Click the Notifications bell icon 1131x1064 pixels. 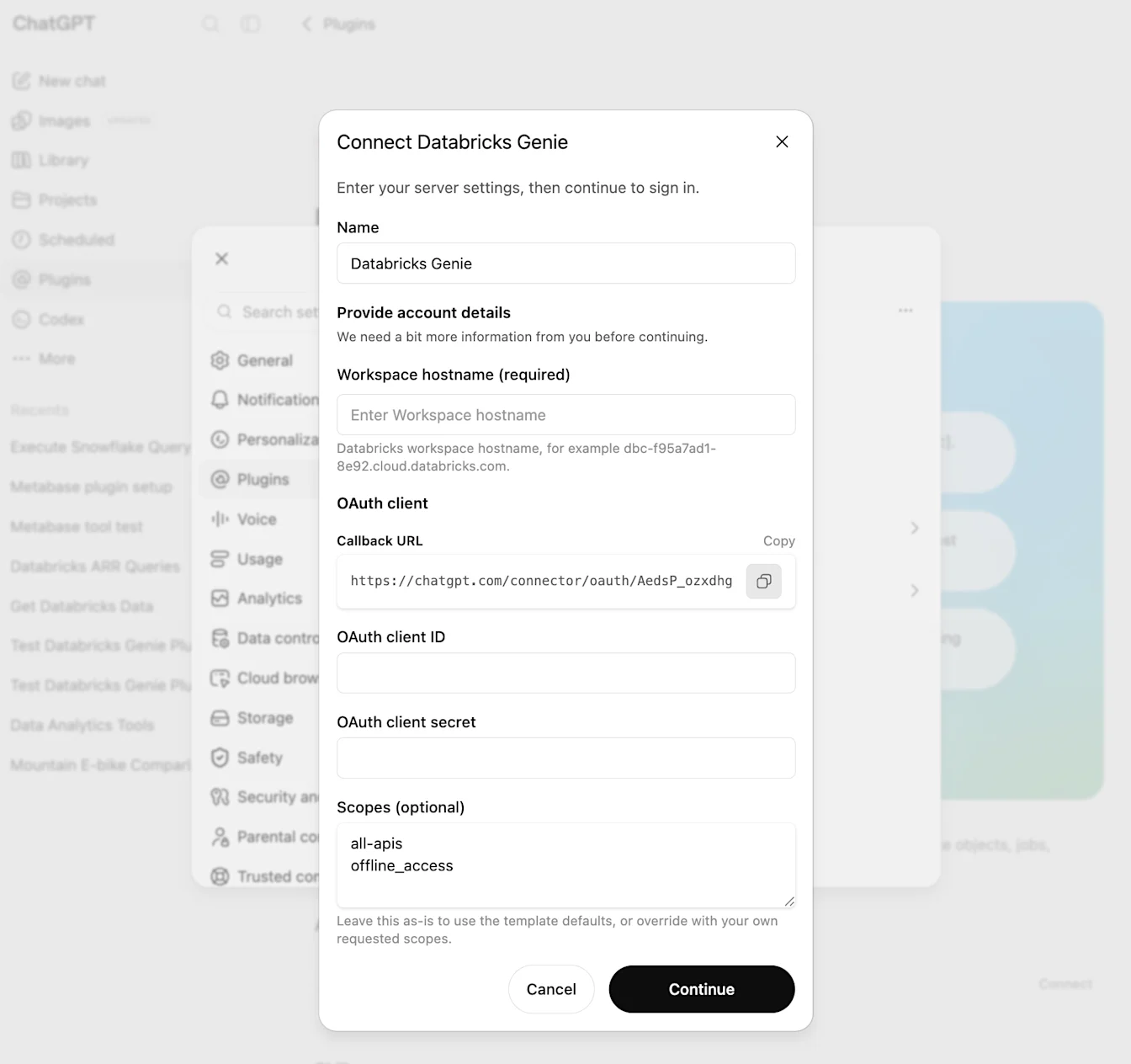coord(220,400)
